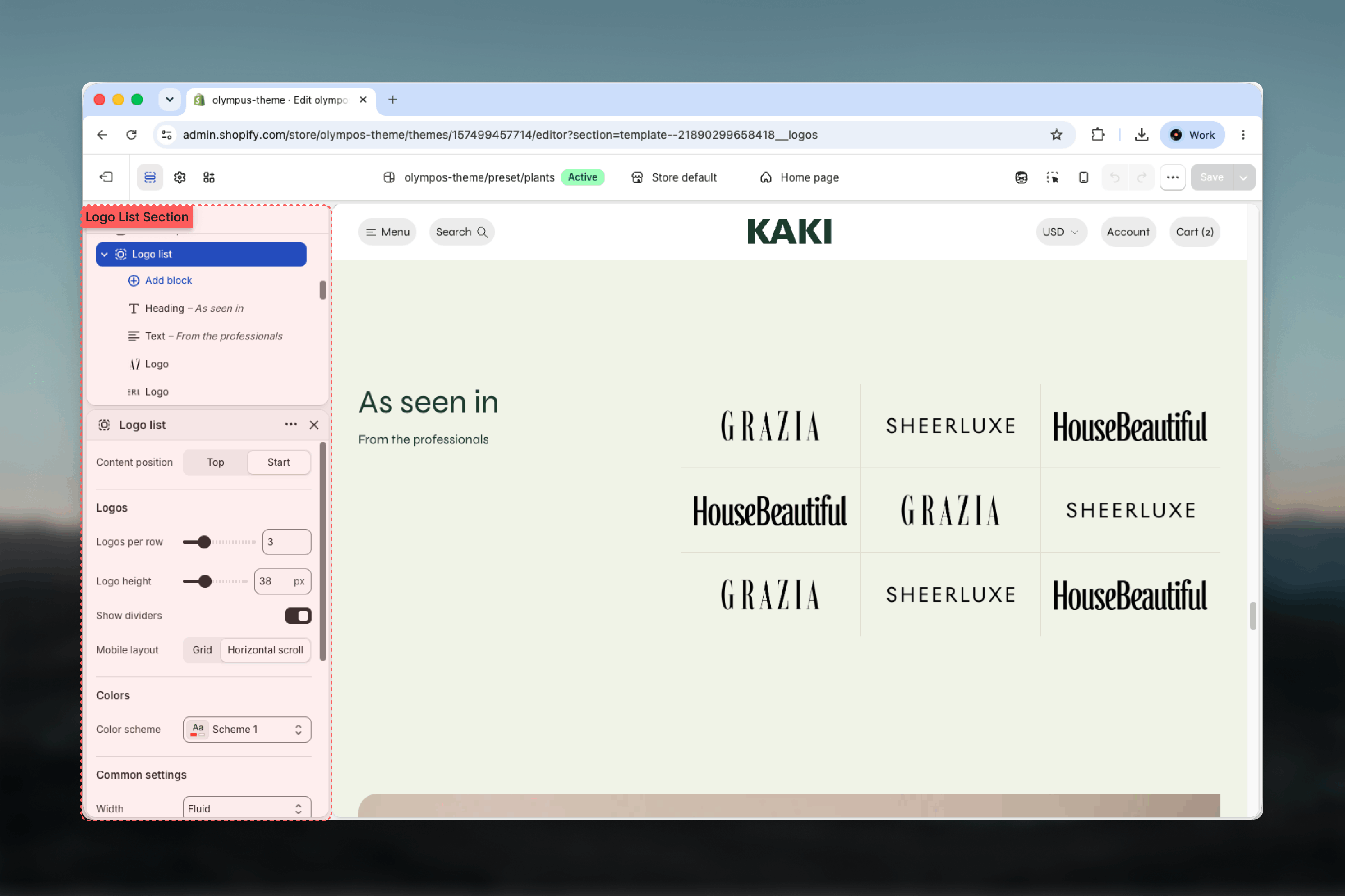1345x896 pixels.
Task: Set content position to Start
Action: [x=278, y=462]
